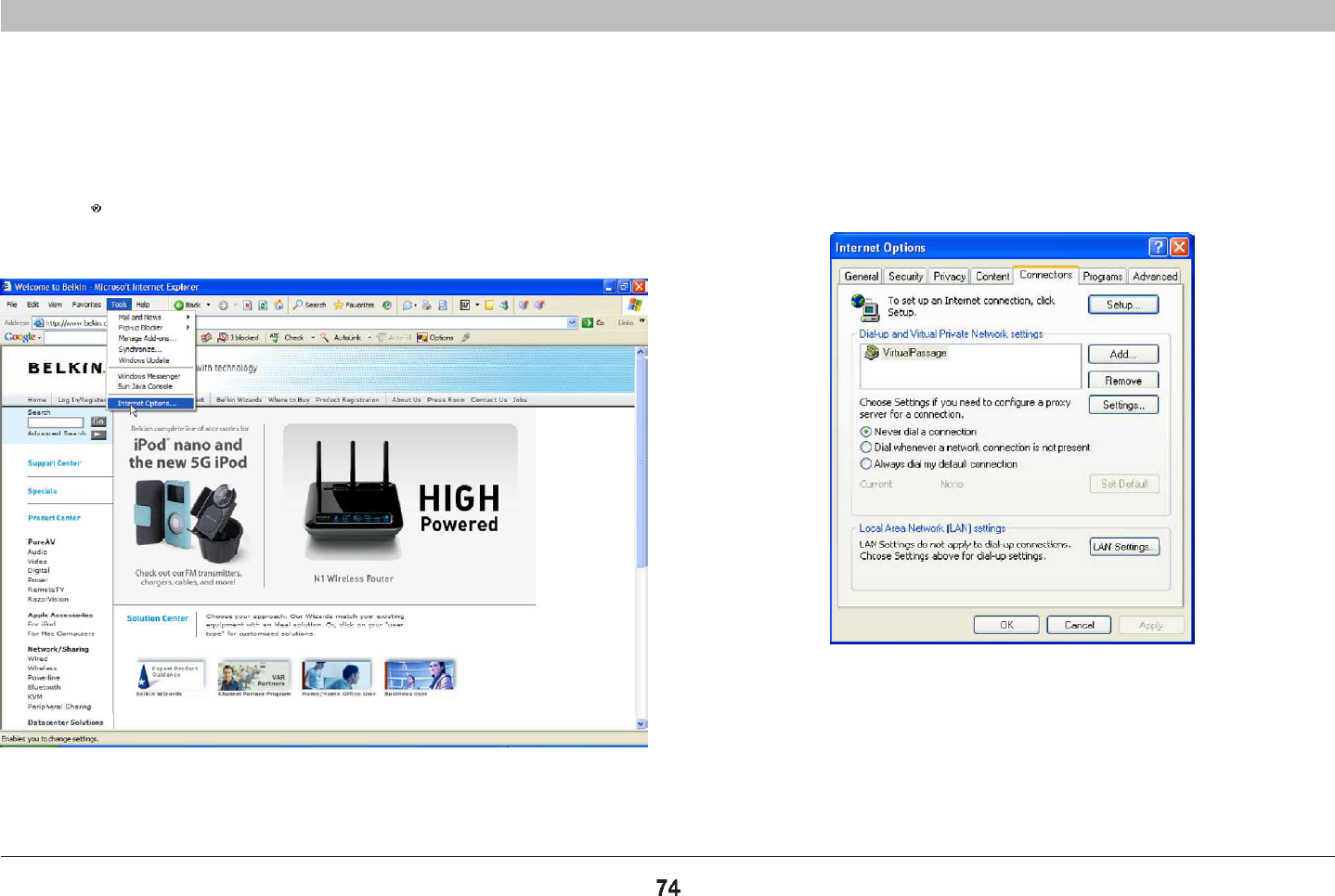This screenshot has width=1335, height=896.
Task: Open the View menu
Action: [x=55, y=305]
